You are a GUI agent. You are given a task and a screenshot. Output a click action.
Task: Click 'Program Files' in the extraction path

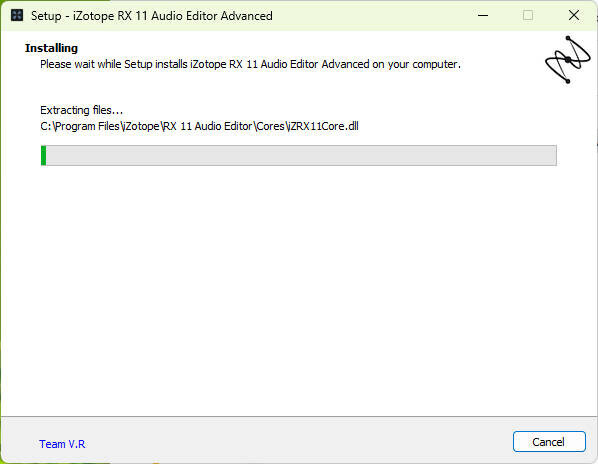[x=87, y=126]
